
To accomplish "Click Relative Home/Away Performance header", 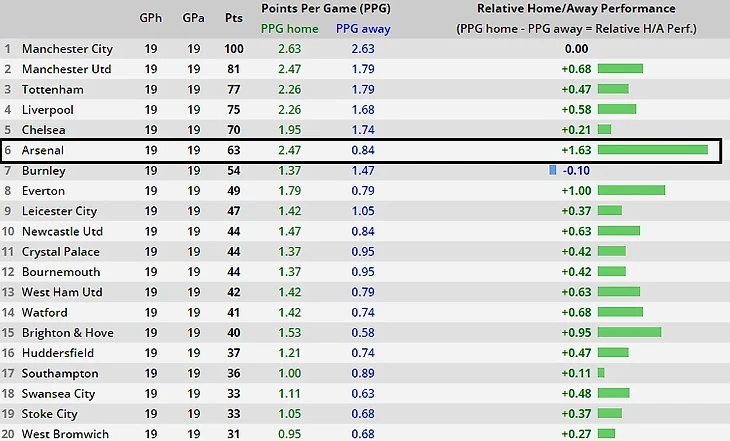I will point(576,8).
